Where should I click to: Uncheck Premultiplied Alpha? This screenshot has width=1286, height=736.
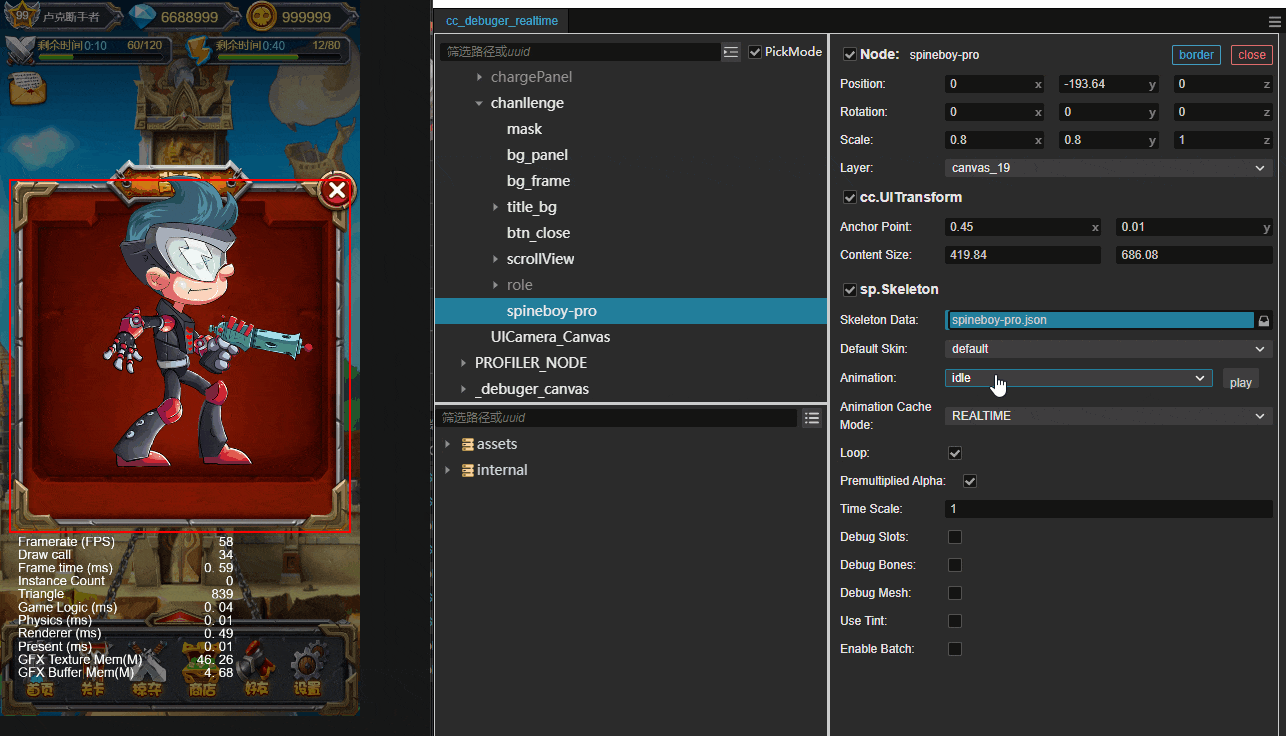tap(969, 481)
